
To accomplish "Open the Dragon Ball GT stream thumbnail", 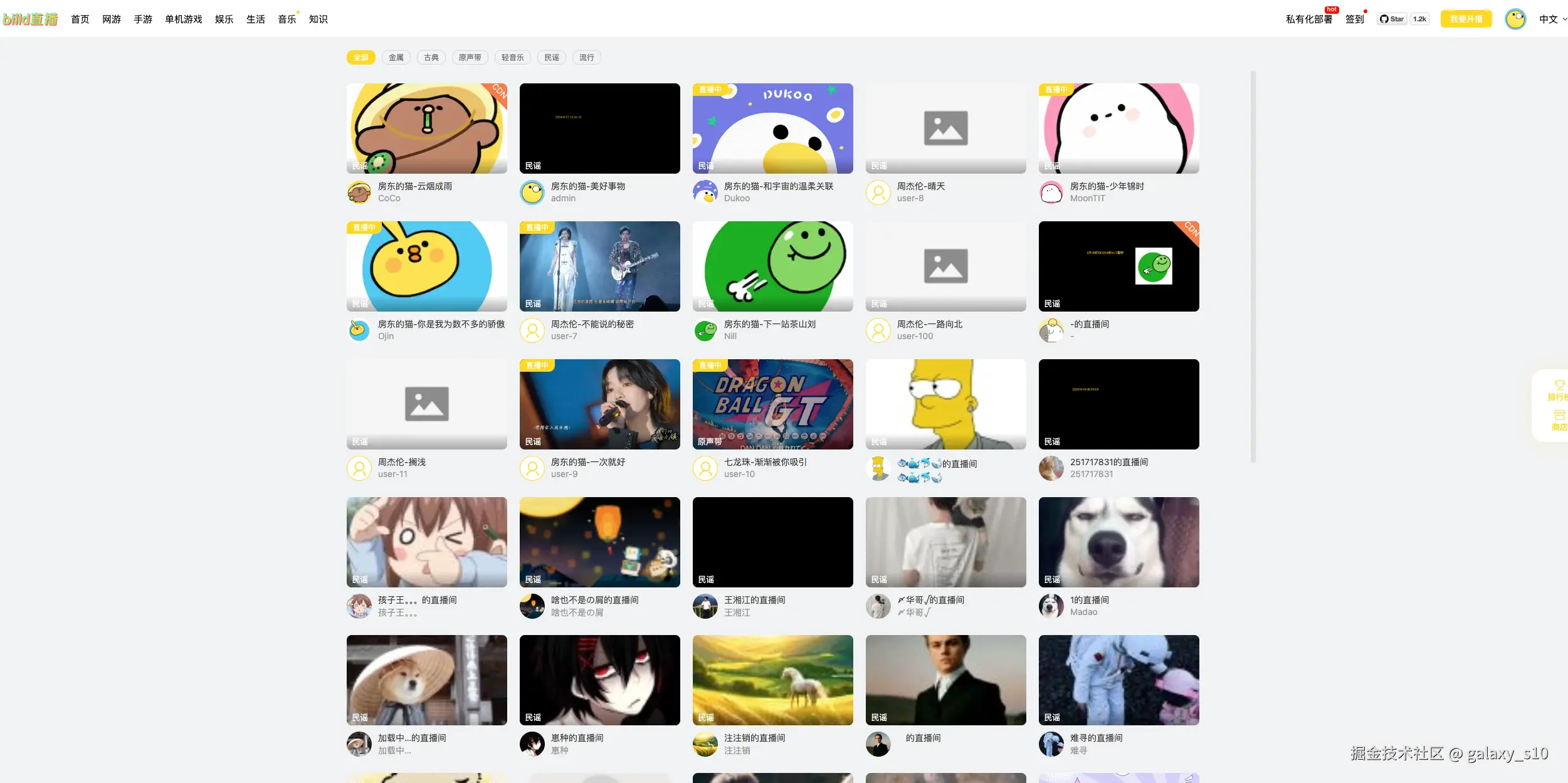I will (x=772, y=404).
